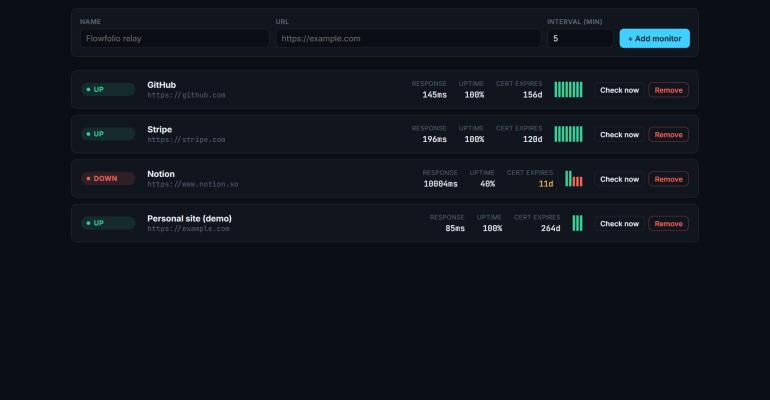
Task: Open Notion's red-green history bars
Action: (574, 179)
